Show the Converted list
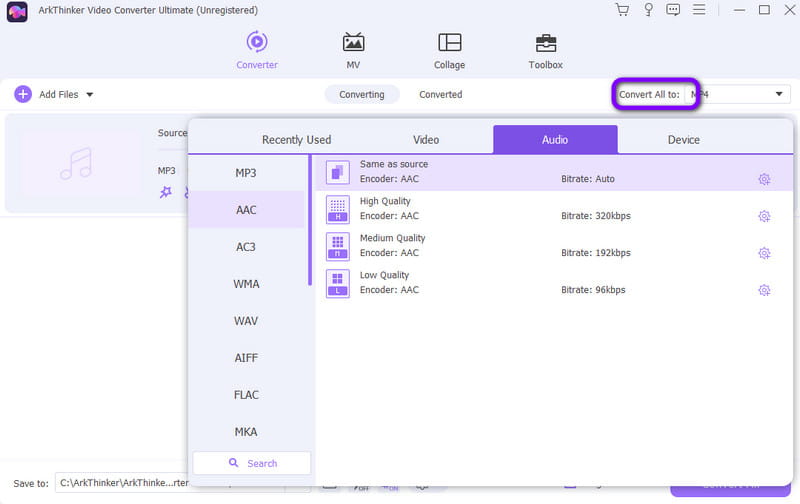 tap(441, 94)
